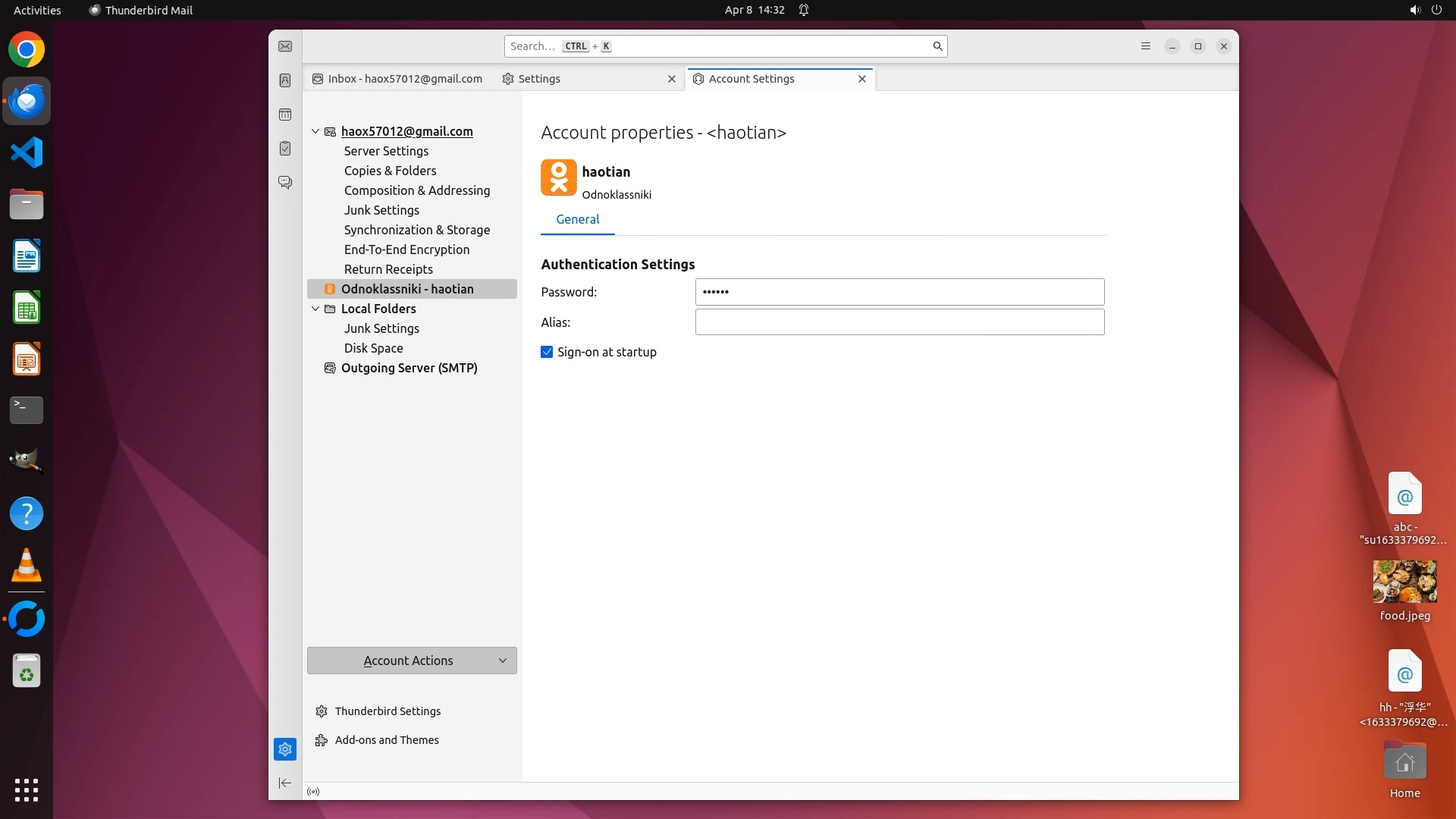This screenshot has width=1456, height=819.
Task: Open the Thunderbird Settings link
Action: click(388, 711)
